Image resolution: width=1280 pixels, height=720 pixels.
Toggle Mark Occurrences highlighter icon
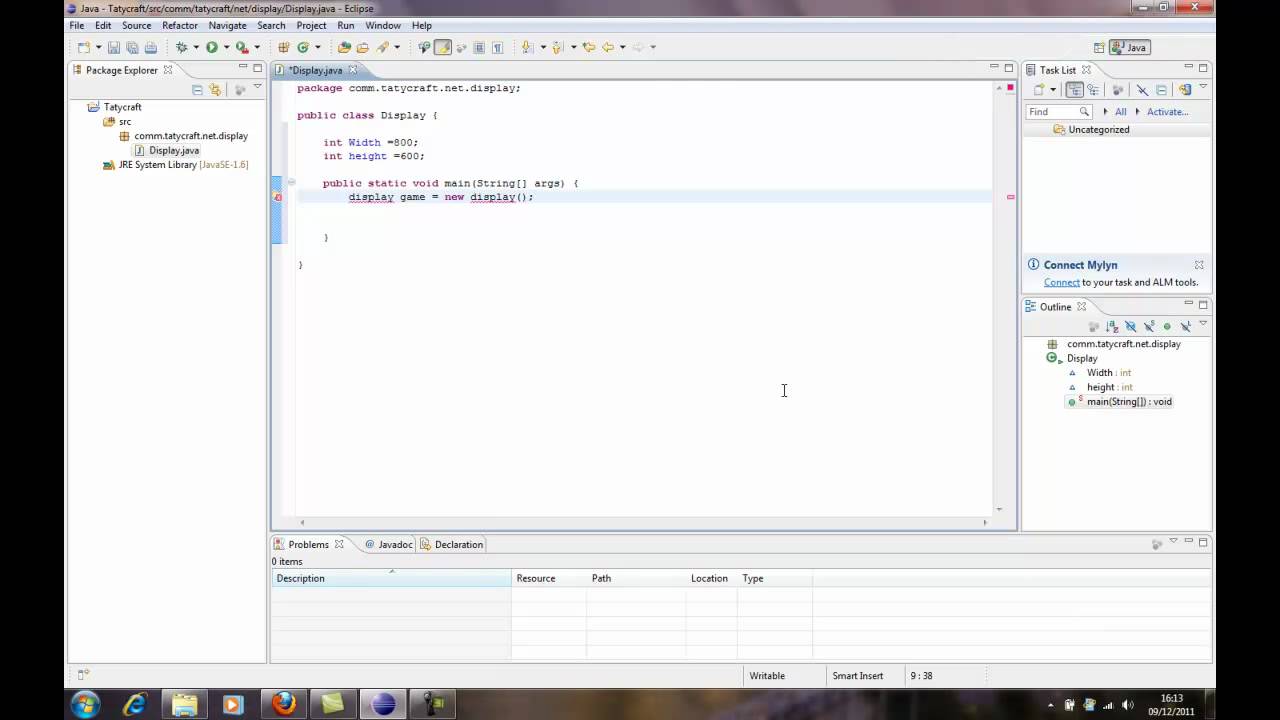(443, 47)
